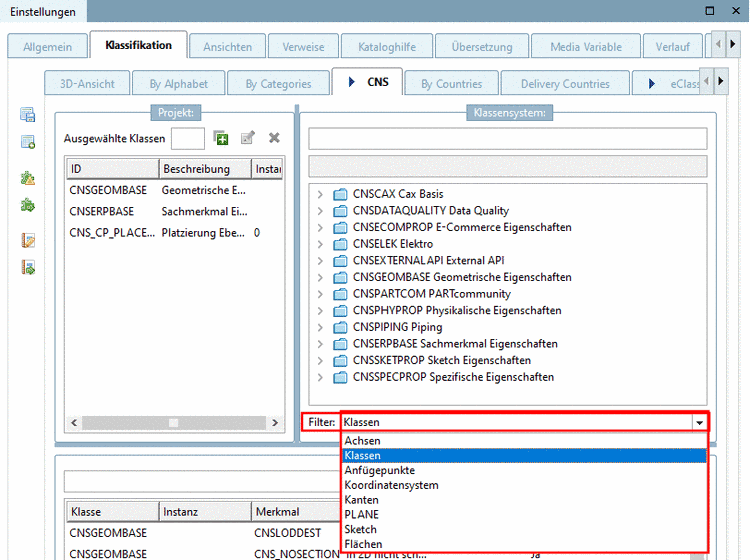Image resolution: width=750 pixels, height=560 pixels.
Task: Open the By Countries sub-tab
Action: pyautogui.click(x=452, y=84)
